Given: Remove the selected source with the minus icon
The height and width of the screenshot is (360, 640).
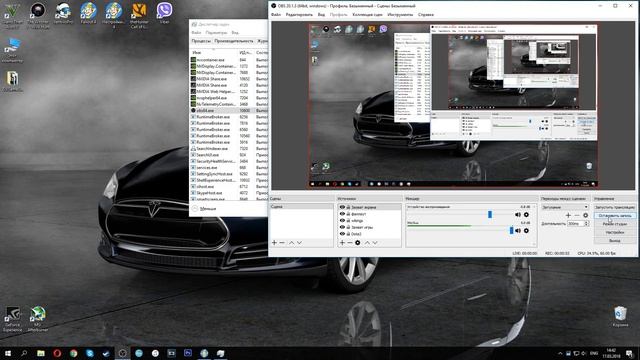Looking at the screenshot, I should (x=350, y=243).
